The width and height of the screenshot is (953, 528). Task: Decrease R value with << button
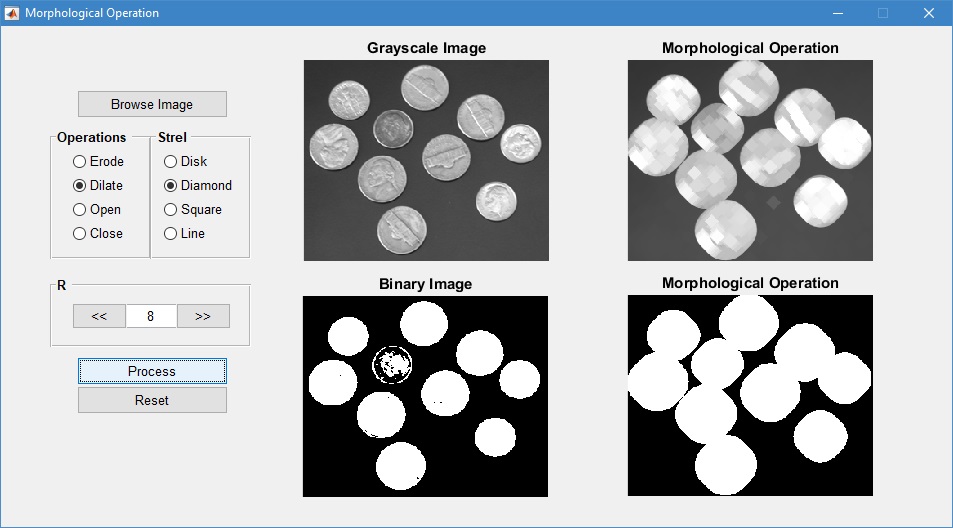pyautogui.click(x=99, y=316)
